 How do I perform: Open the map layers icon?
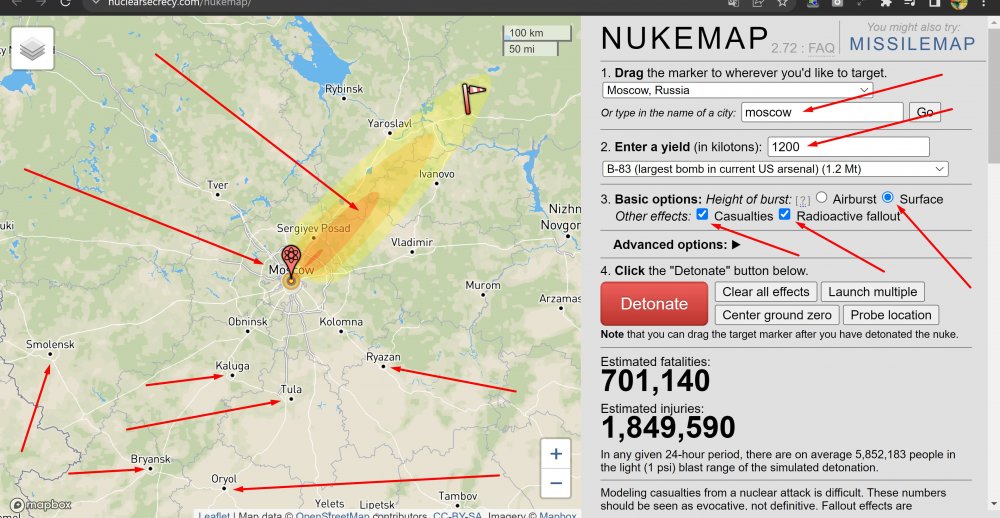[33, 48]
